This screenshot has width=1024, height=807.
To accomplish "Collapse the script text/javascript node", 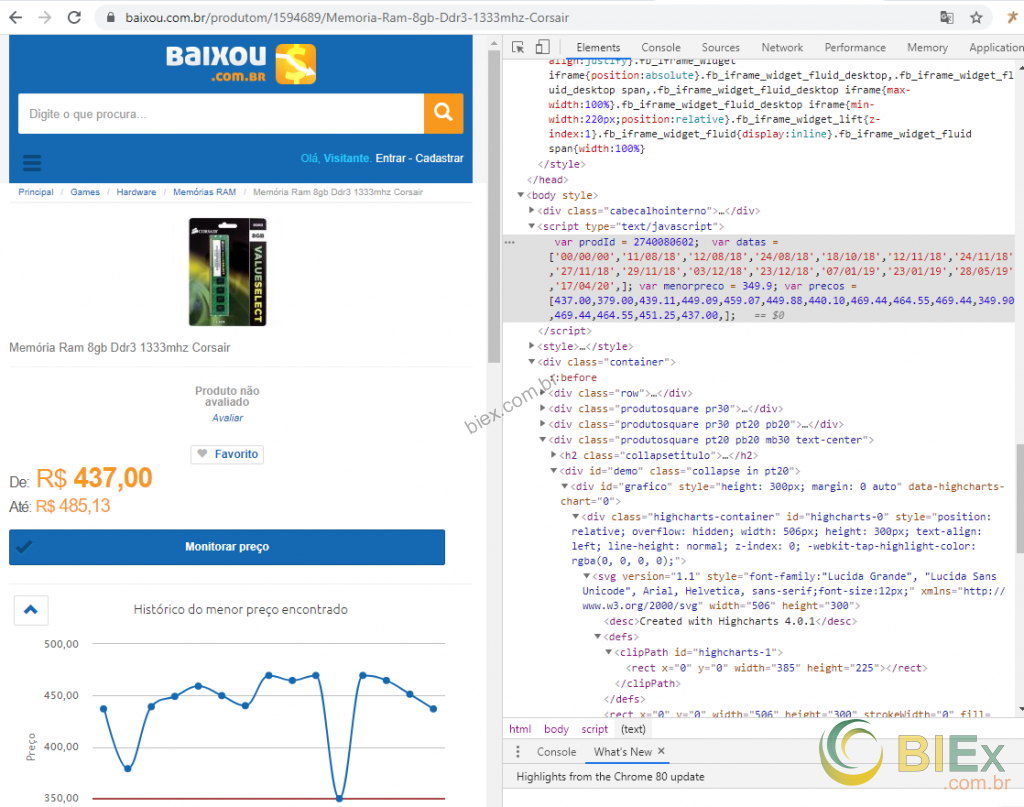I will [532, 226].
